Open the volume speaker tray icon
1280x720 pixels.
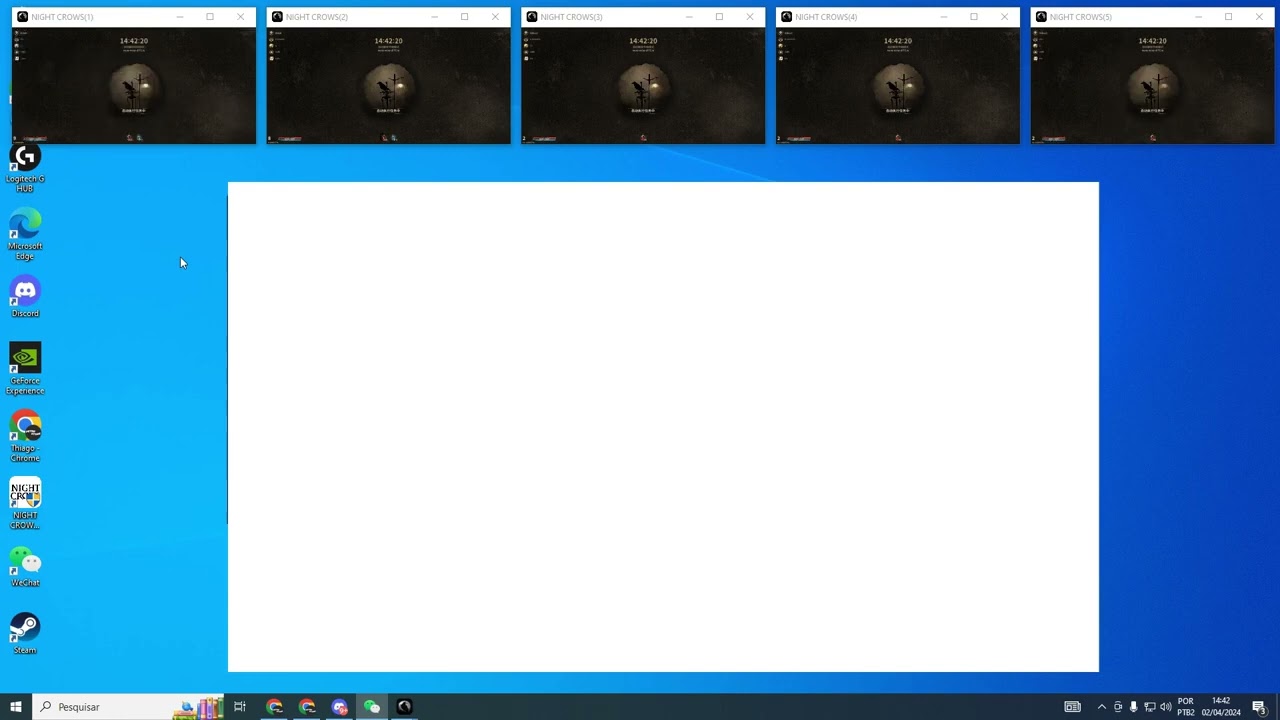1165,707
